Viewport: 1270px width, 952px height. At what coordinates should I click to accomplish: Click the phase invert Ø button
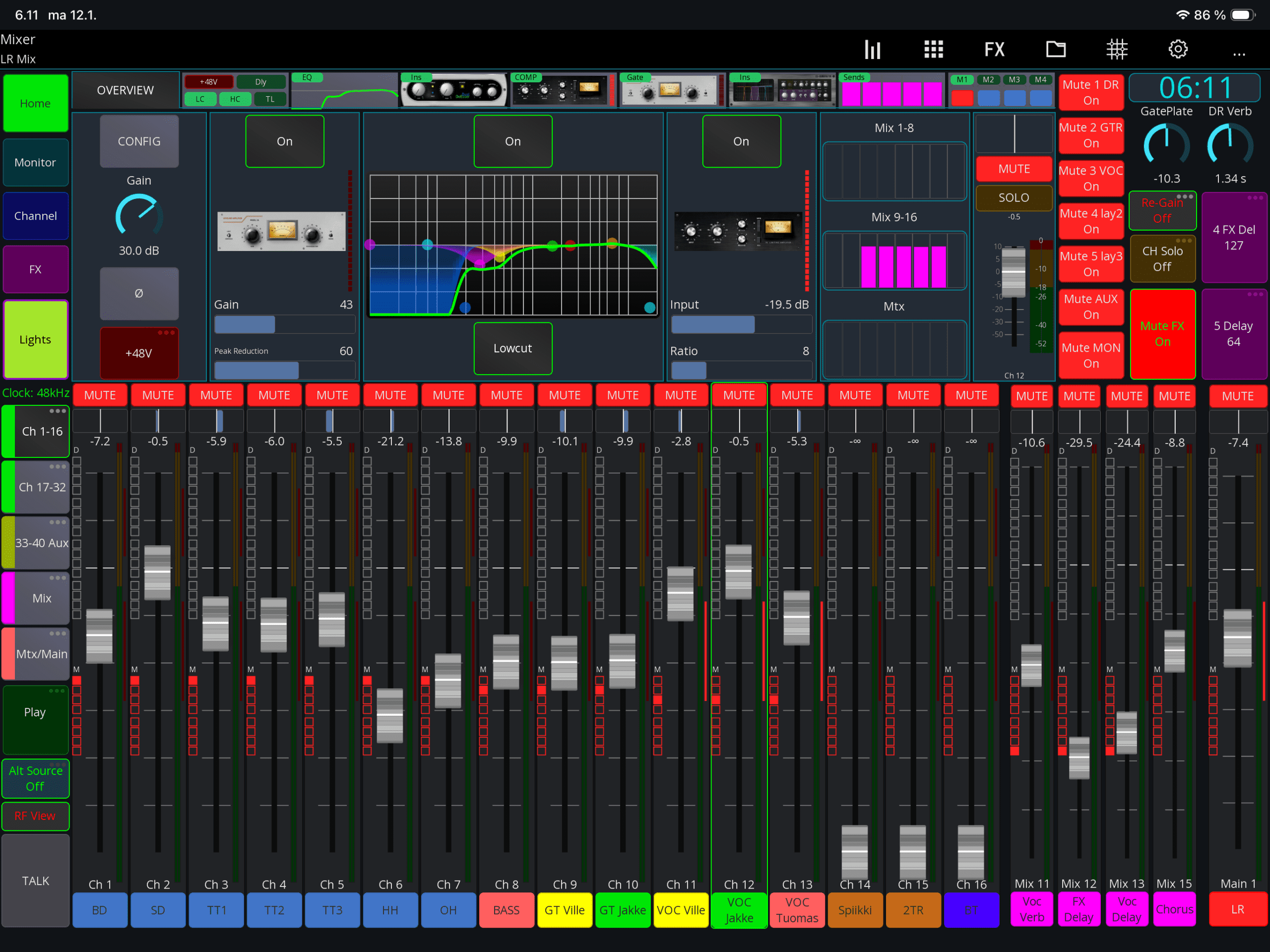coord(139,293)
